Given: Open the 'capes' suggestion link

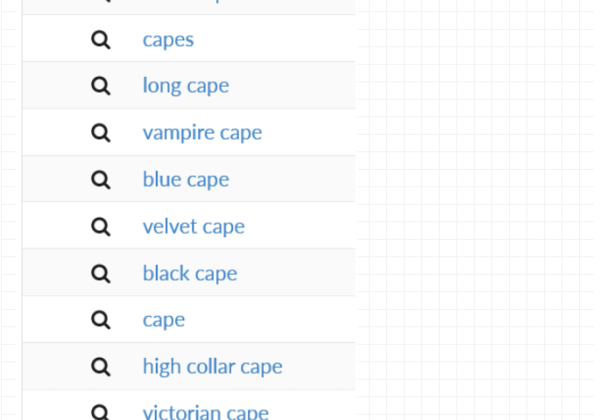Looking at the screenshot, I should 168,40.
